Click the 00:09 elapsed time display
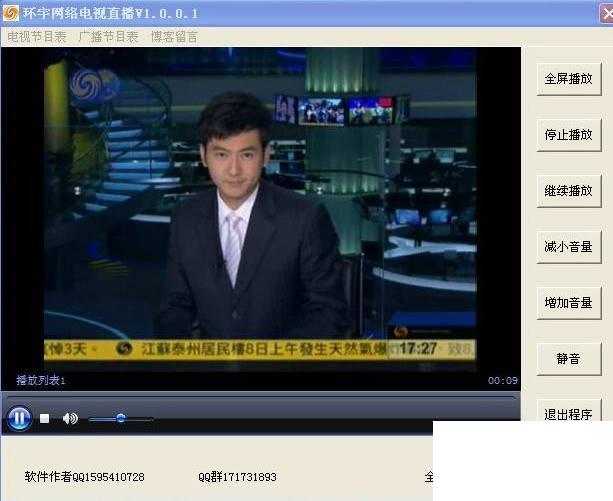The height and width of the screenshot is (501, 613). tap(503, 380)
